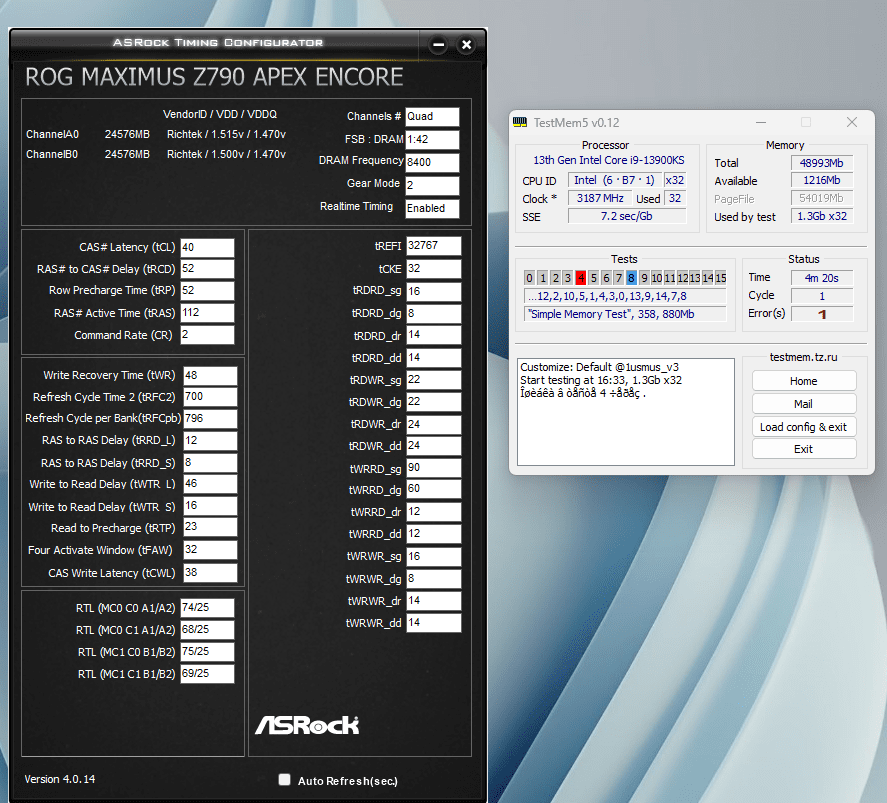Screen dimensions: 887x803
Task: Click the CAS# Latency (tCL) field
Action: (207, 247)
